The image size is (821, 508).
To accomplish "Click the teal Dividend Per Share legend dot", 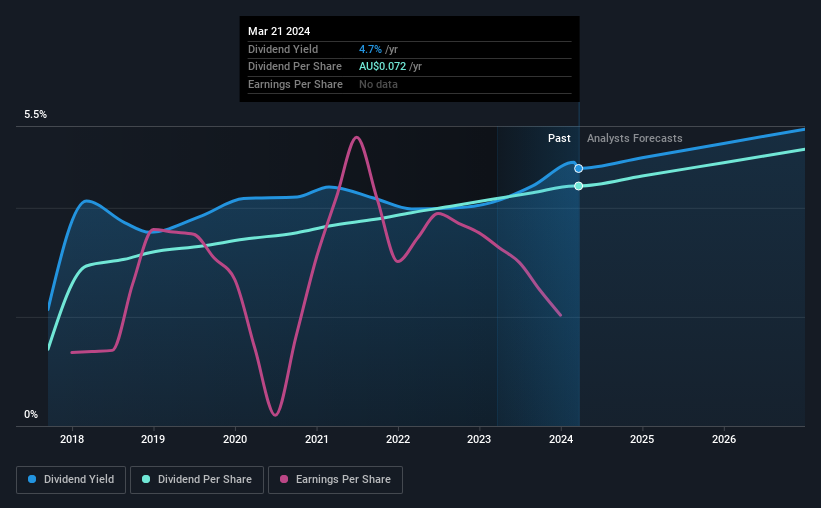I will (x=146, y=479).
